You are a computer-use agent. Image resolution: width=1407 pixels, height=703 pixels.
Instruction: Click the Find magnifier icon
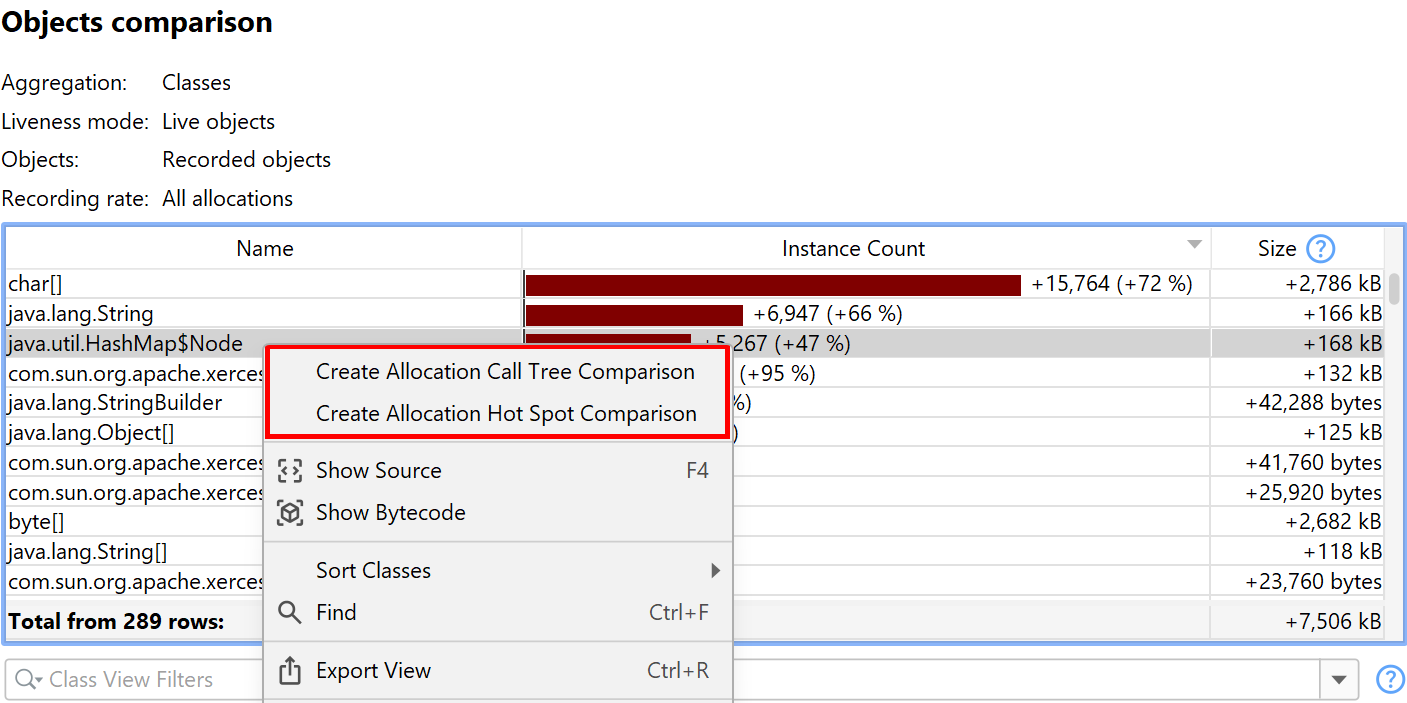click(x=290, y=612)
